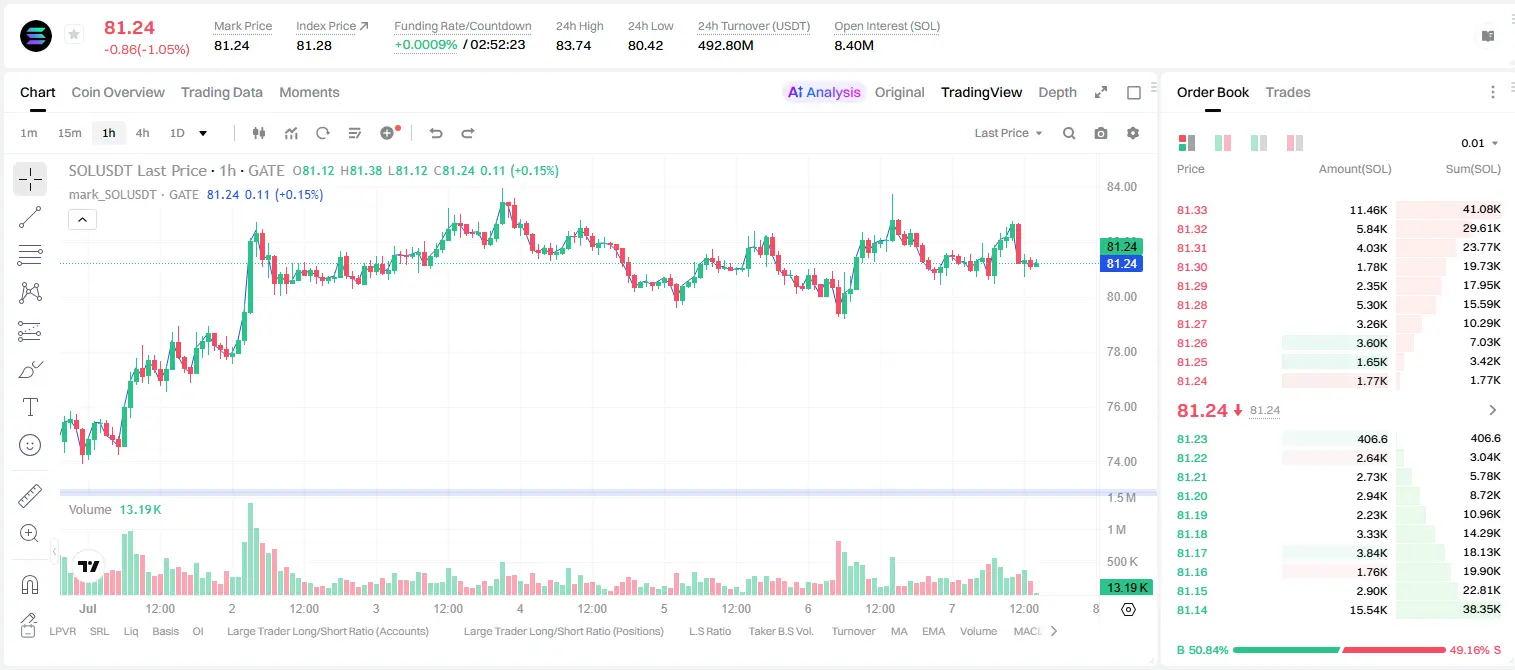Toggle the magnet snap mode
This screenshot has width=1515, height=670.
30,584
